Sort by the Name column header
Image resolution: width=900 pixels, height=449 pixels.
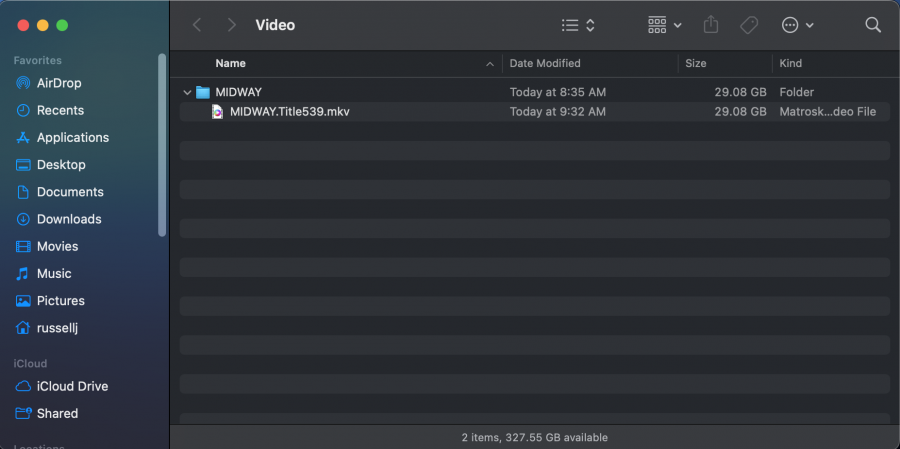(x=231, y=63)
